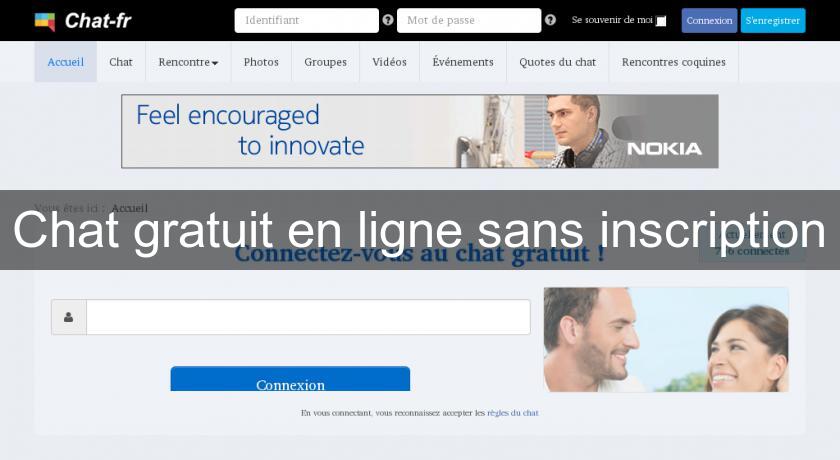Viewport: 840px width, 460px height.
Task: Open the règles du chat link
Action: tap(513, 413)
